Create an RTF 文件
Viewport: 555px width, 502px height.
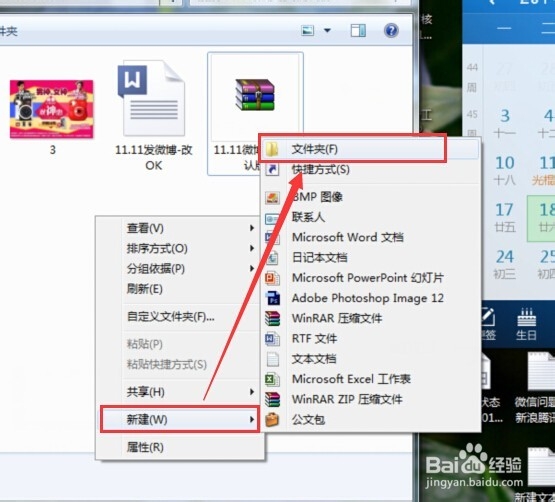[x=370, y=339]
